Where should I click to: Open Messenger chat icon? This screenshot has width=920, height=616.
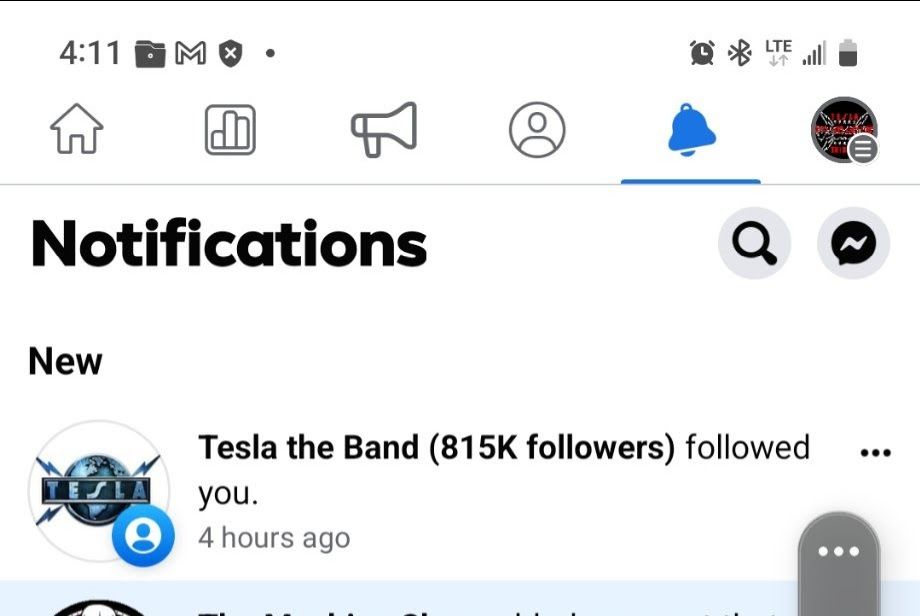tap(853, 242)
